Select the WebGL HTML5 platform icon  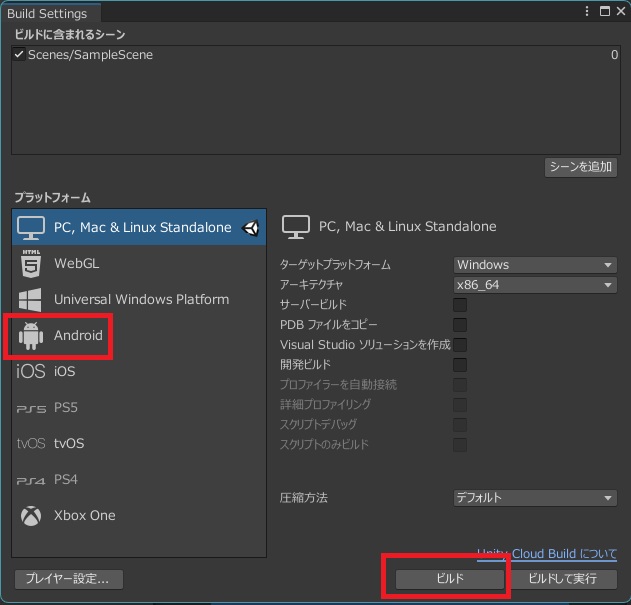pyautogui.click(x=31, y=264)
